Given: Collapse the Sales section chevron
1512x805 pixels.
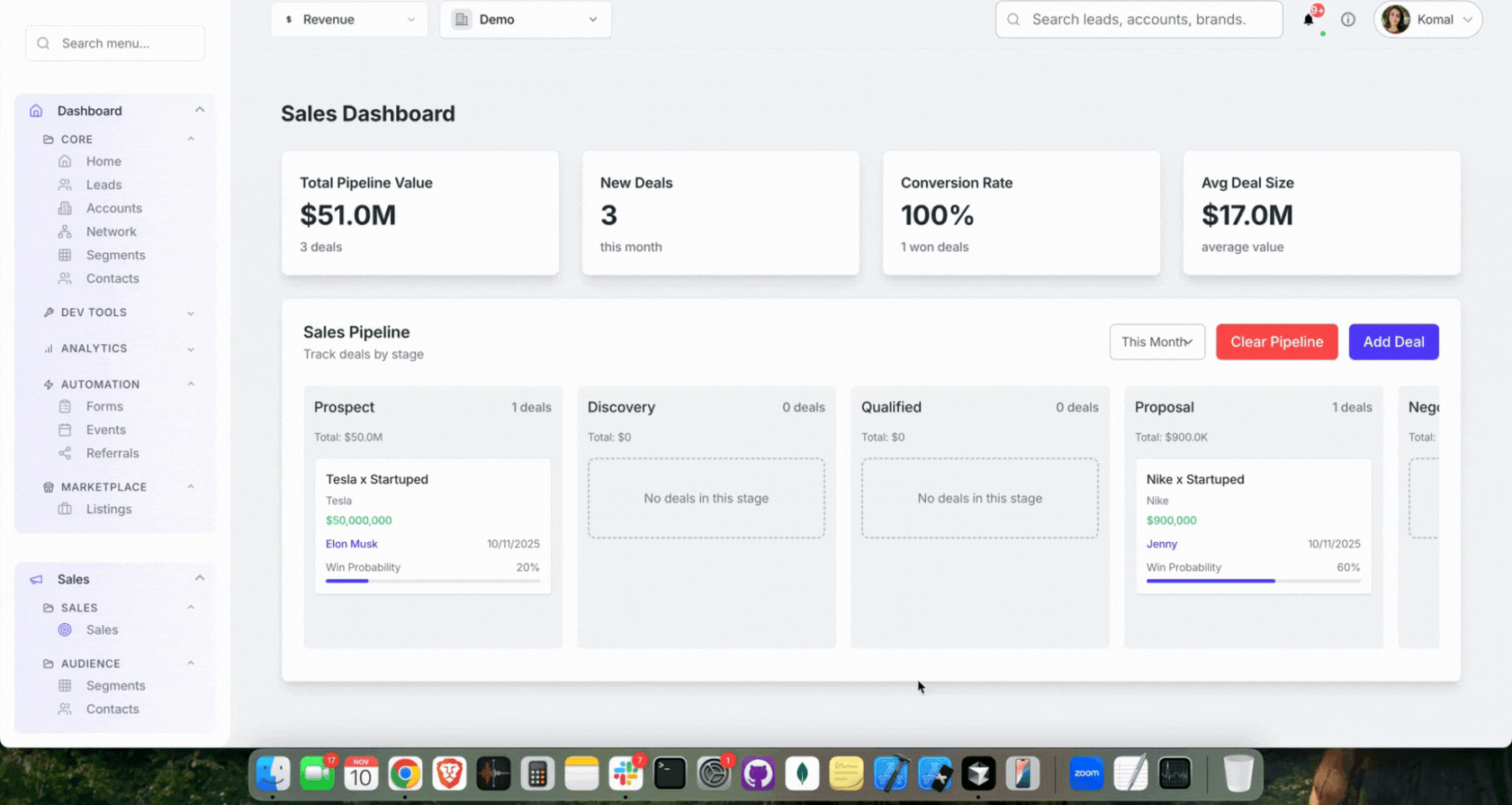Looking at the screenshot, I should [200, 578].
